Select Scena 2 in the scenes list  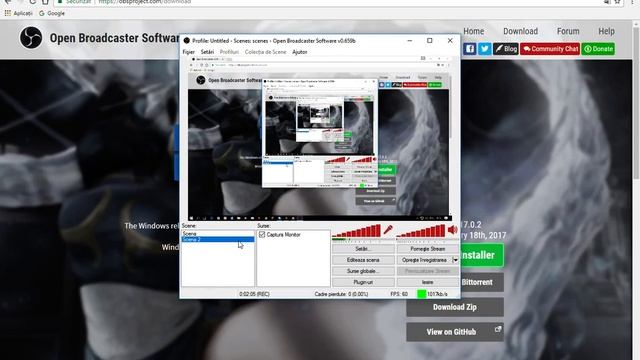pyautogui.click(x=218, y=239)
